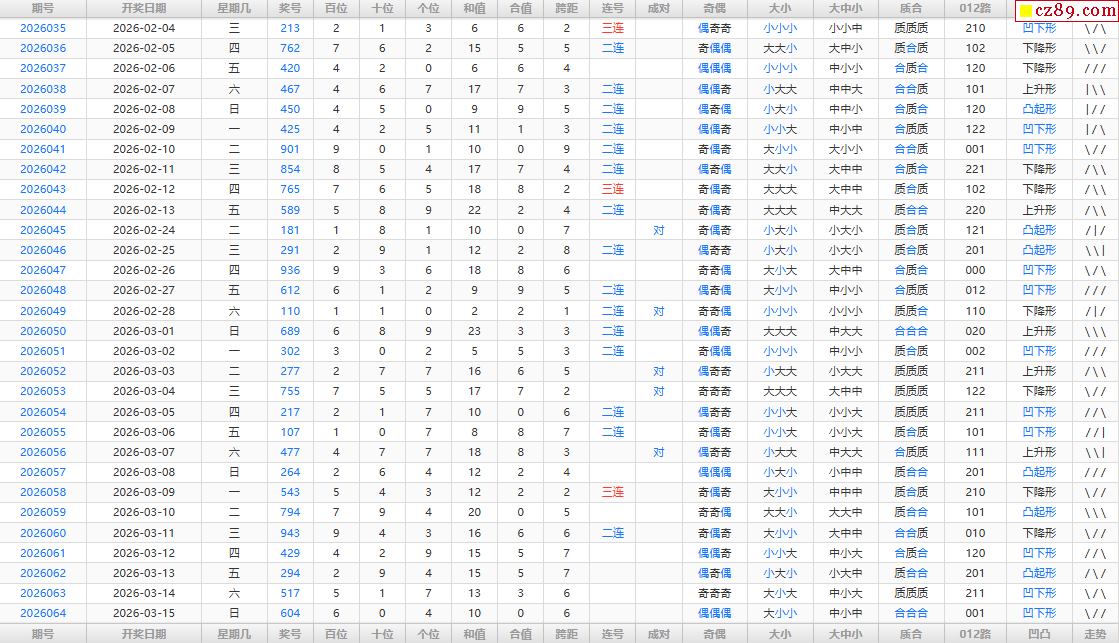Click the cz89.com logo

[x=1063, y=11]
